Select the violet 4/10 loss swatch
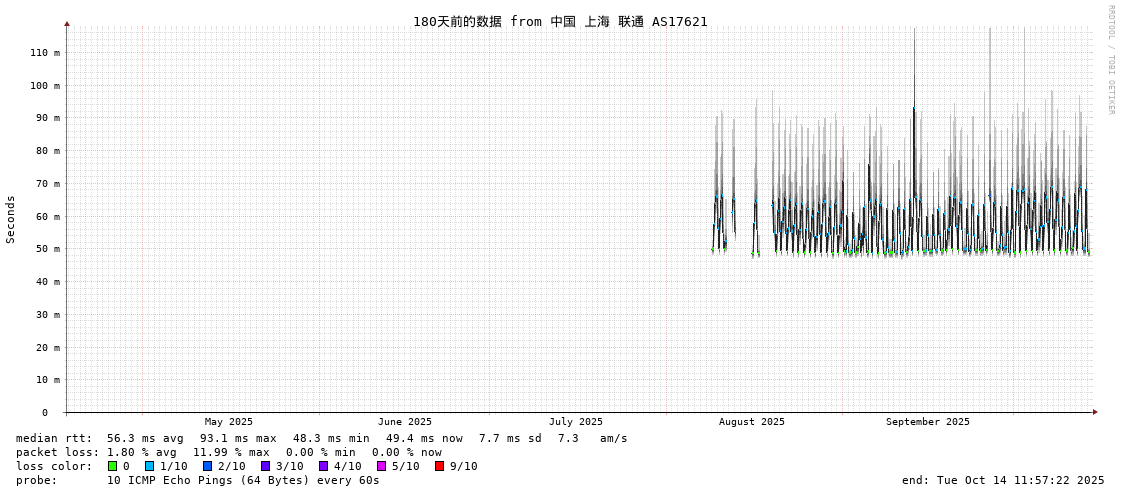This screenshot has height=494, width=1121. tap(323, 466)
